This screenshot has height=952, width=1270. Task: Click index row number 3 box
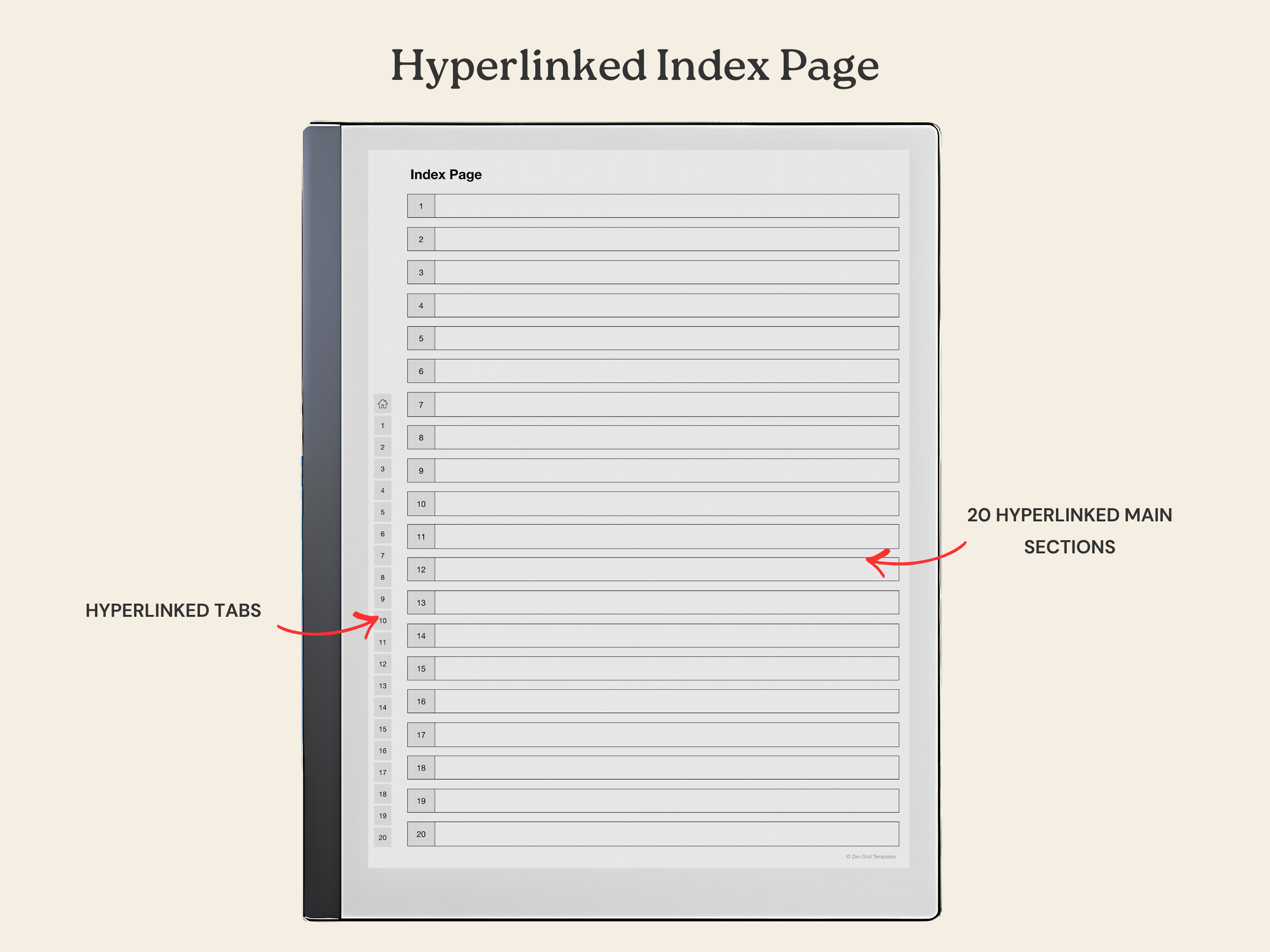pyautogui.click(x=421, y=272)
